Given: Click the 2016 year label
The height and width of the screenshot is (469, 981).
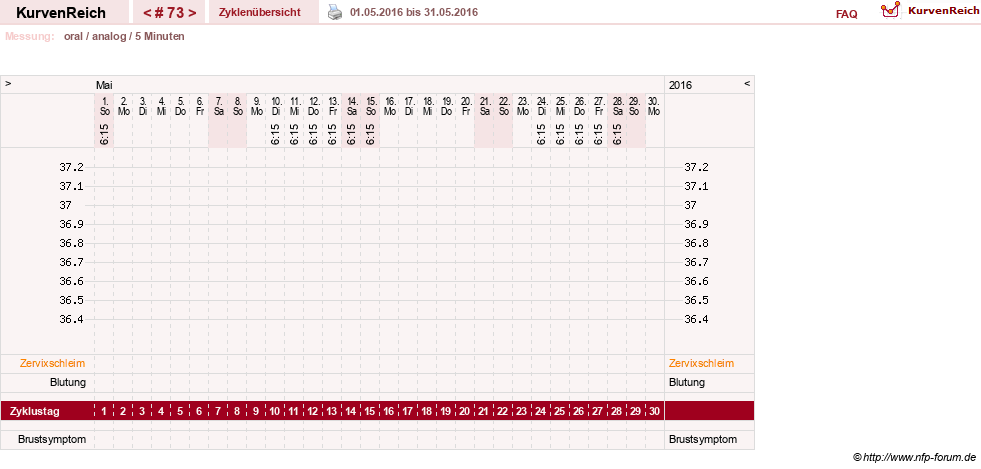Looking at the screenshot, I should point(680,85).
